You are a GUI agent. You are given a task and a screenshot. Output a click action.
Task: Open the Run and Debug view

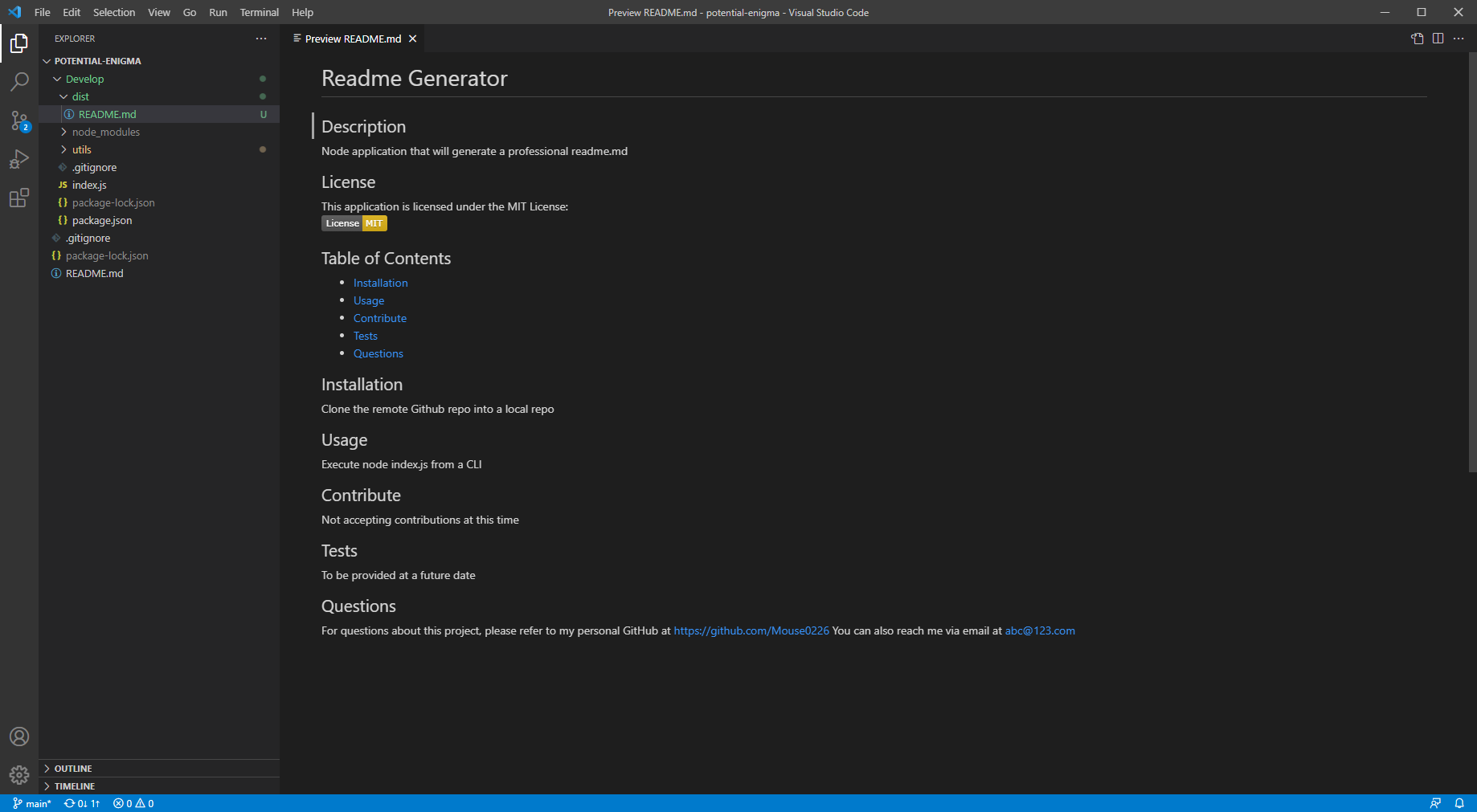(19, 159)
